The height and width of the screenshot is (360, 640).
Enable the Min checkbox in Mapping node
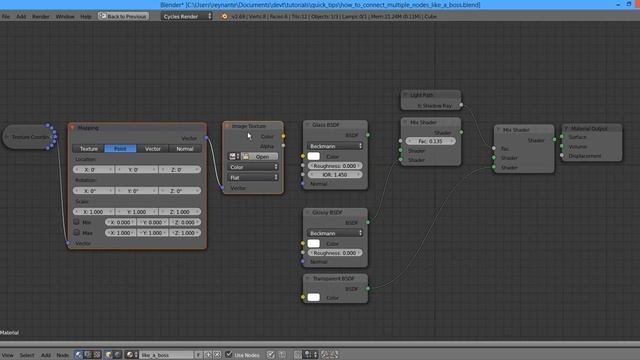[x=76, y=222]
